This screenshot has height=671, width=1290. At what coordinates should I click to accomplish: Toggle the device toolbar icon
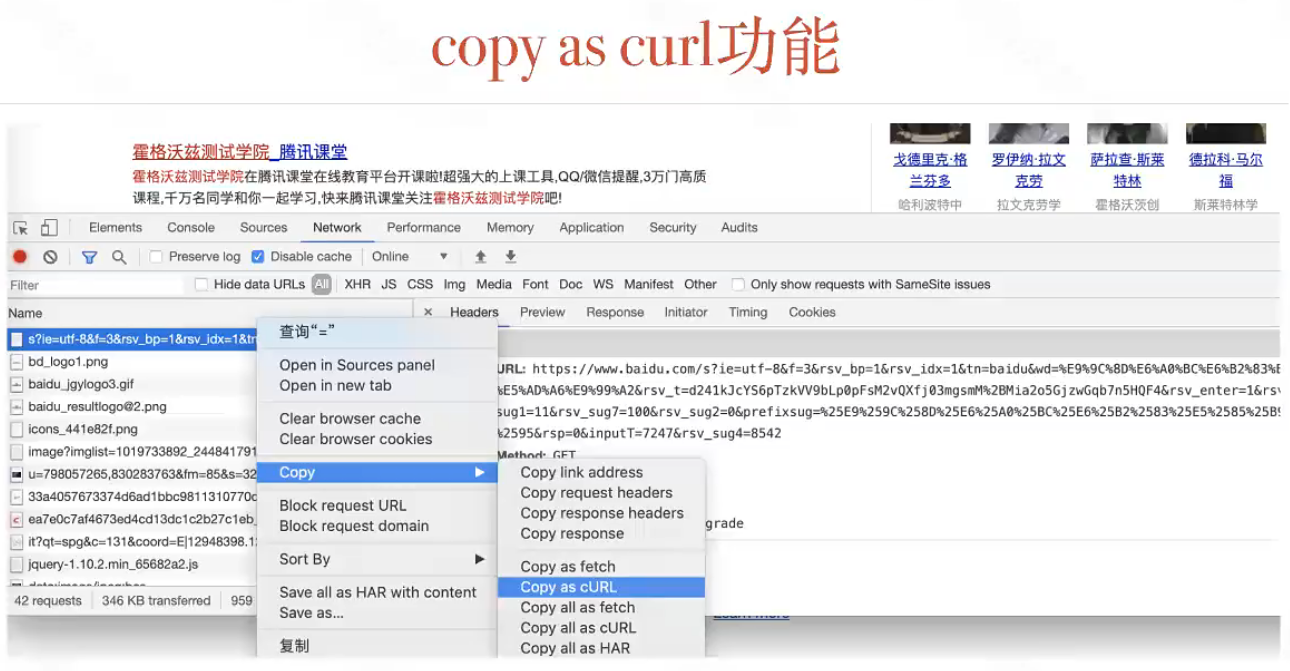(x=49, y=228)
